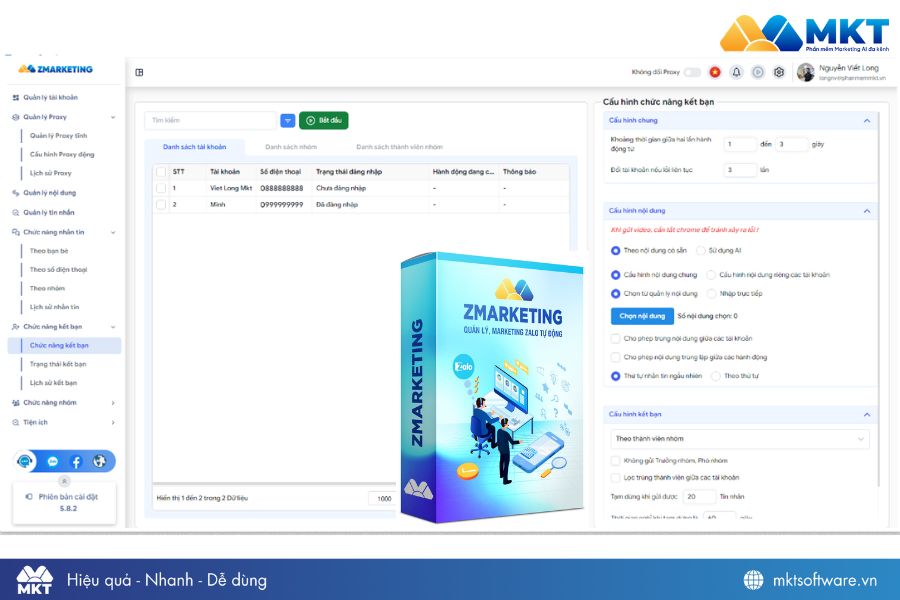The width and height of the screenshot is (900, 600).
Task: Click the Tìm kiếm search field
Action: tap(210, 121)
